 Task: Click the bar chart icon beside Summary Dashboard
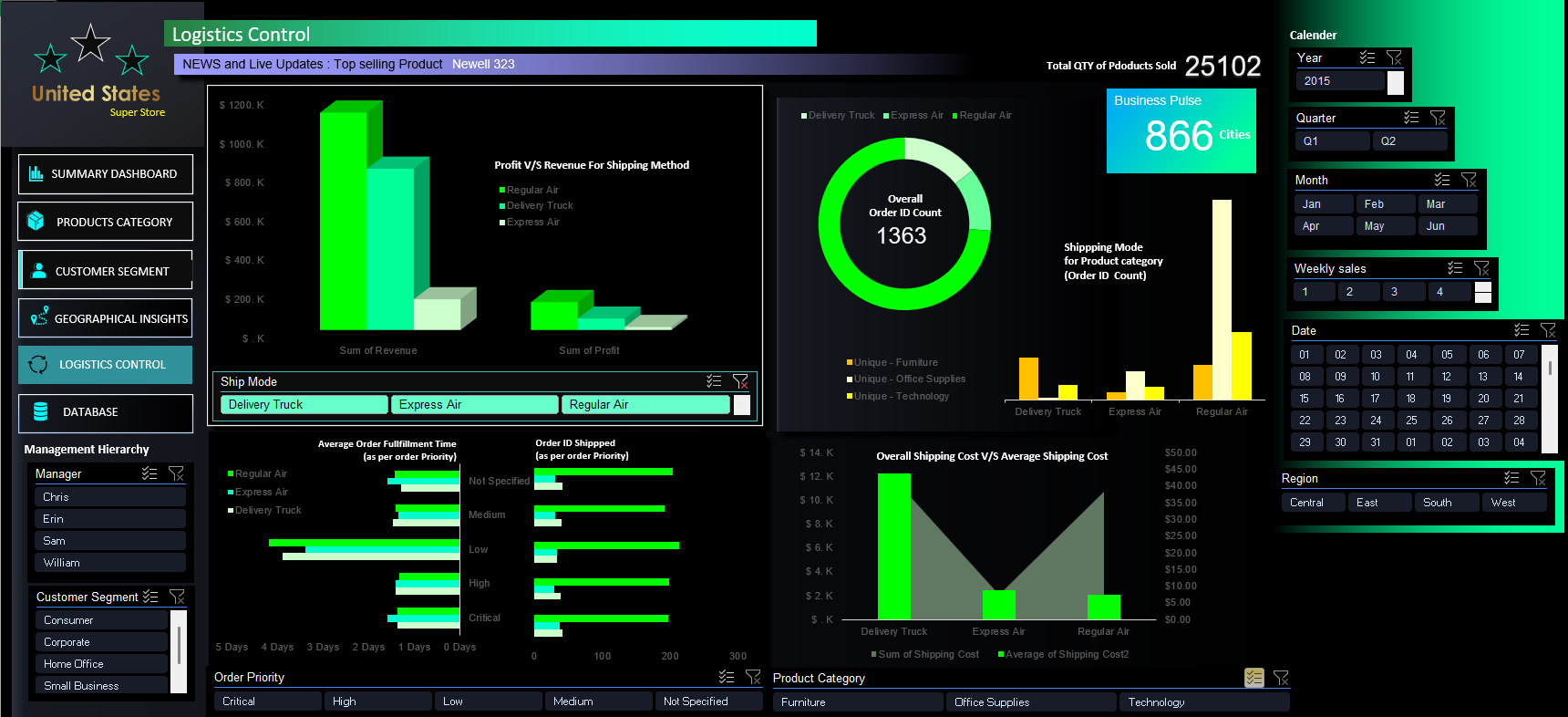36,173
